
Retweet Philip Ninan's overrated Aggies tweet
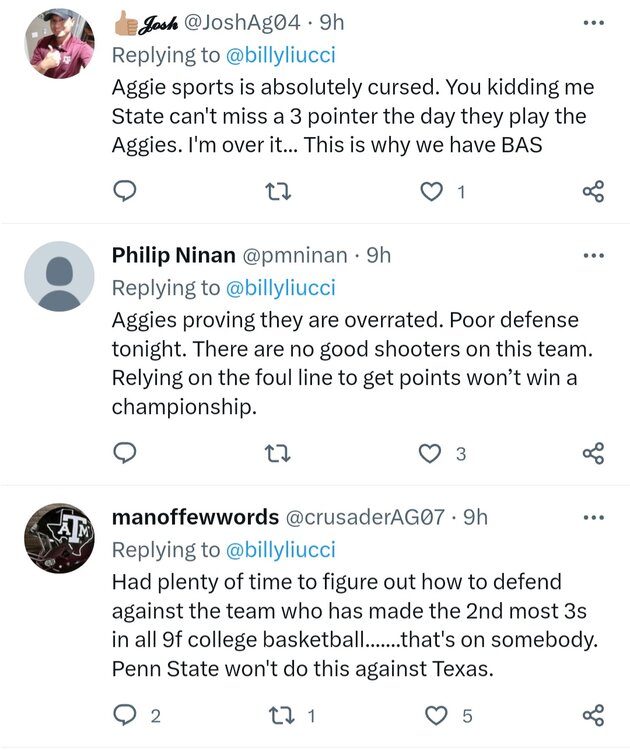pyautogui.click(x=277, y=454)
